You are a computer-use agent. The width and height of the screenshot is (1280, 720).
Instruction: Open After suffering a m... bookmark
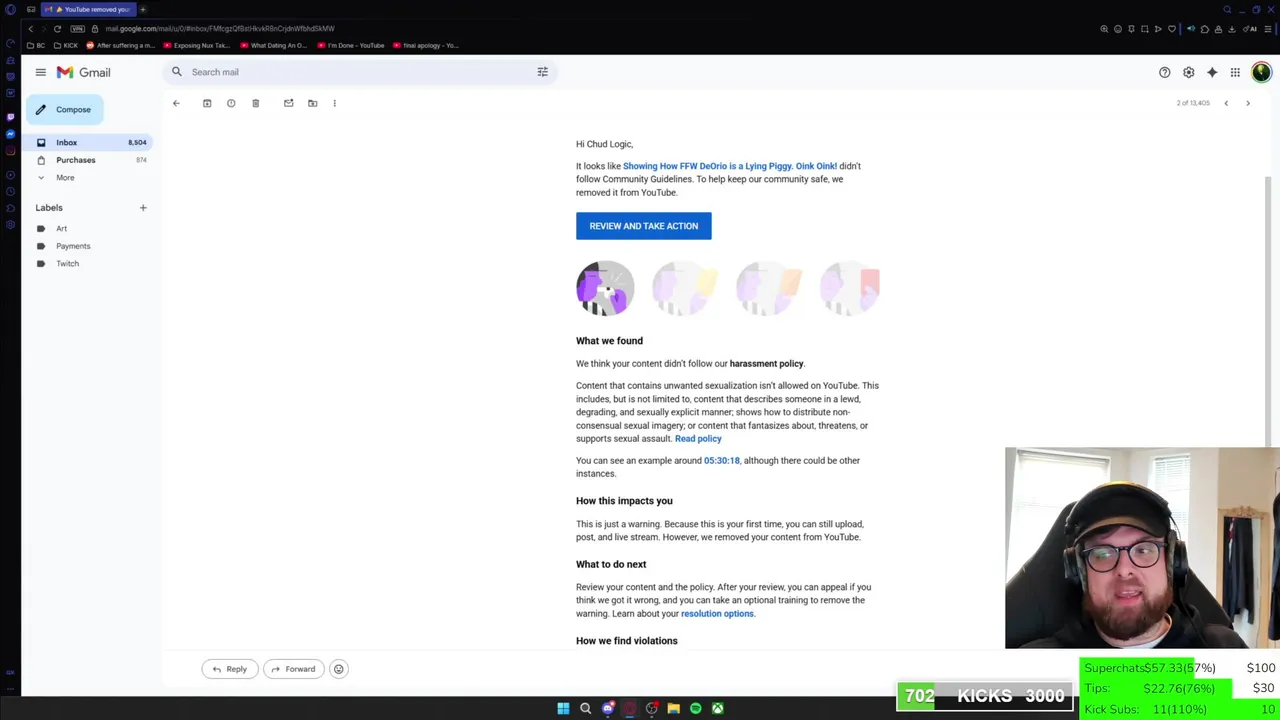[x=121, y=46]
